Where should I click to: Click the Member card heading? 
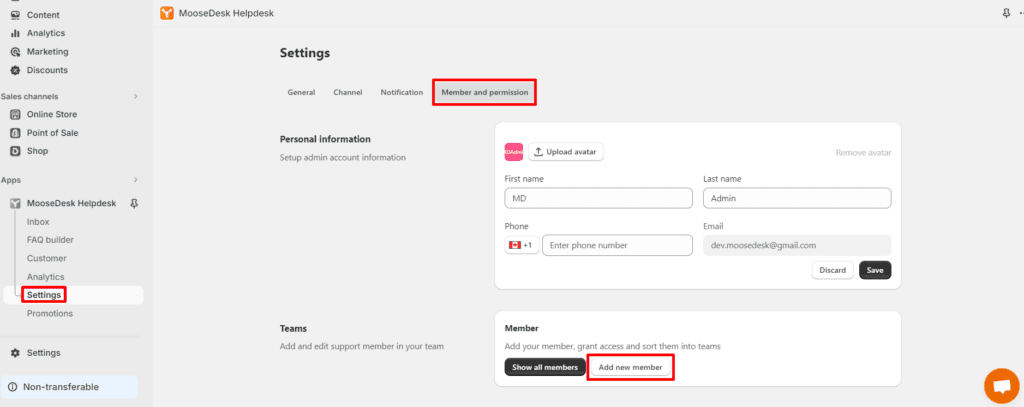[522, 328]
